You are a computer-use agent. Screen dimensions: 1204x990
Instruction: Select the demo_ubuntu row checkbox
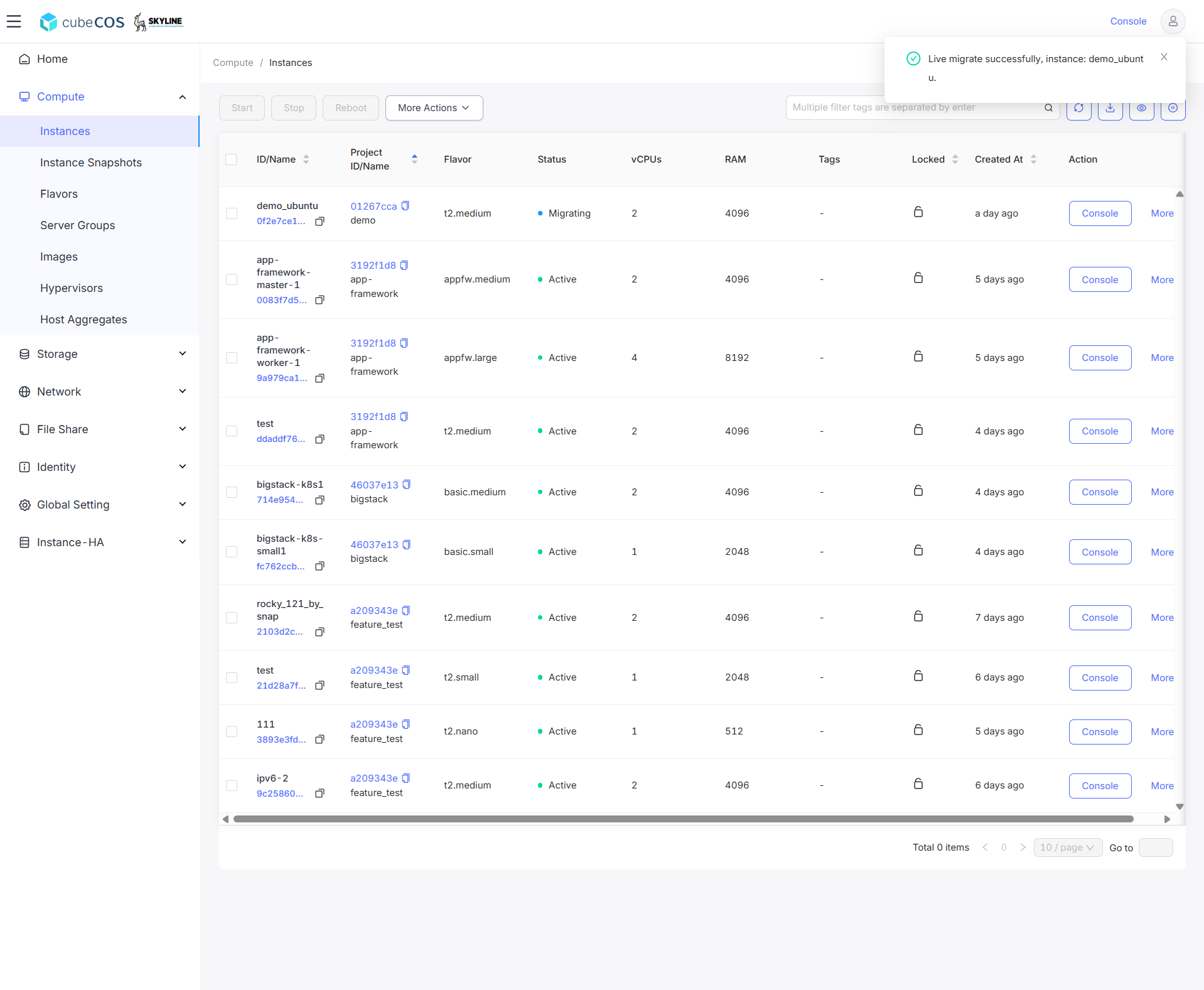tap(232, 213)
